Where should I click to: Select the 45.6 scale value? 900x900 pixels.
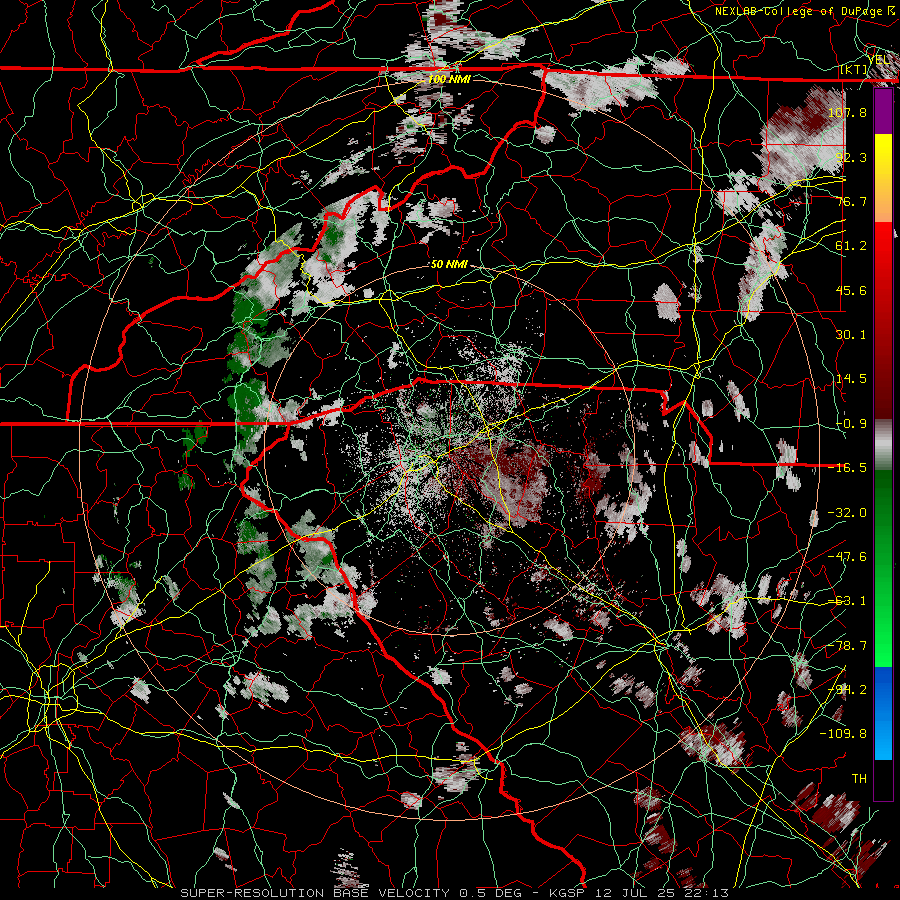[x=851, y=290]
